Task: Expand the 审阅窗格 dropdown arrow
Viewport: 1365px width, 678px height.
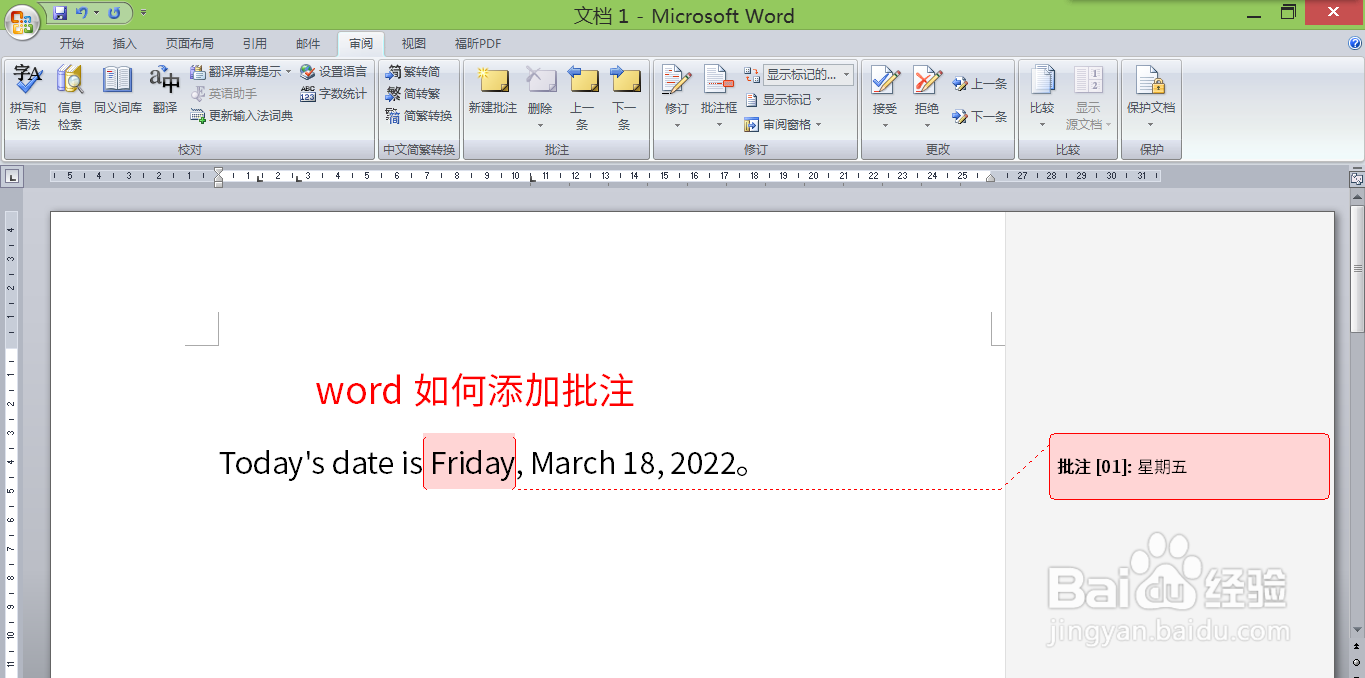Action: point(819,125)
